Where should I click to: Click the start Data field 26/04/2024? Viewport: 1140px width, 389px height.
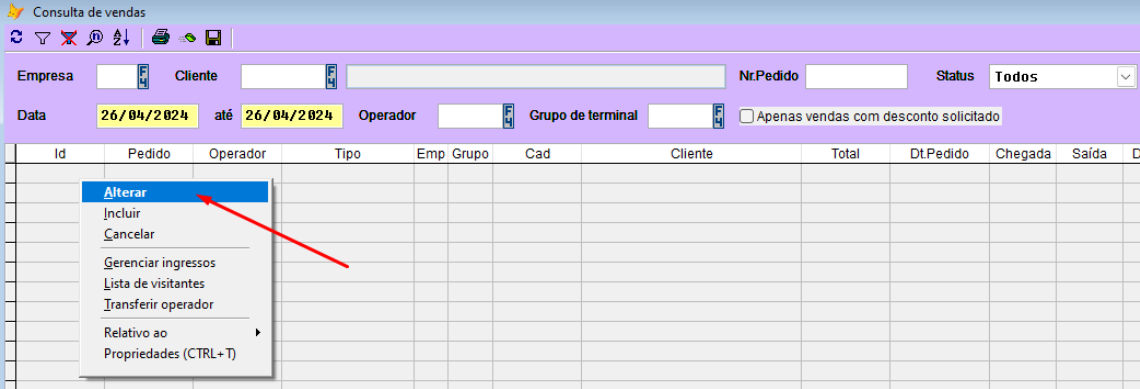(148, 116)
